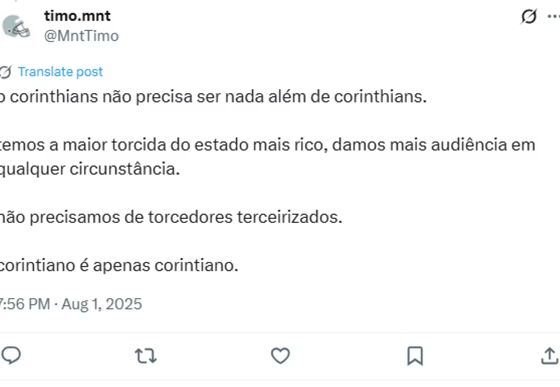Image resolution: width=560 pixels, height=387 pixels.
Task: Click the line corintiano é apenas corintiano
Action: click(x=119, y=265)
